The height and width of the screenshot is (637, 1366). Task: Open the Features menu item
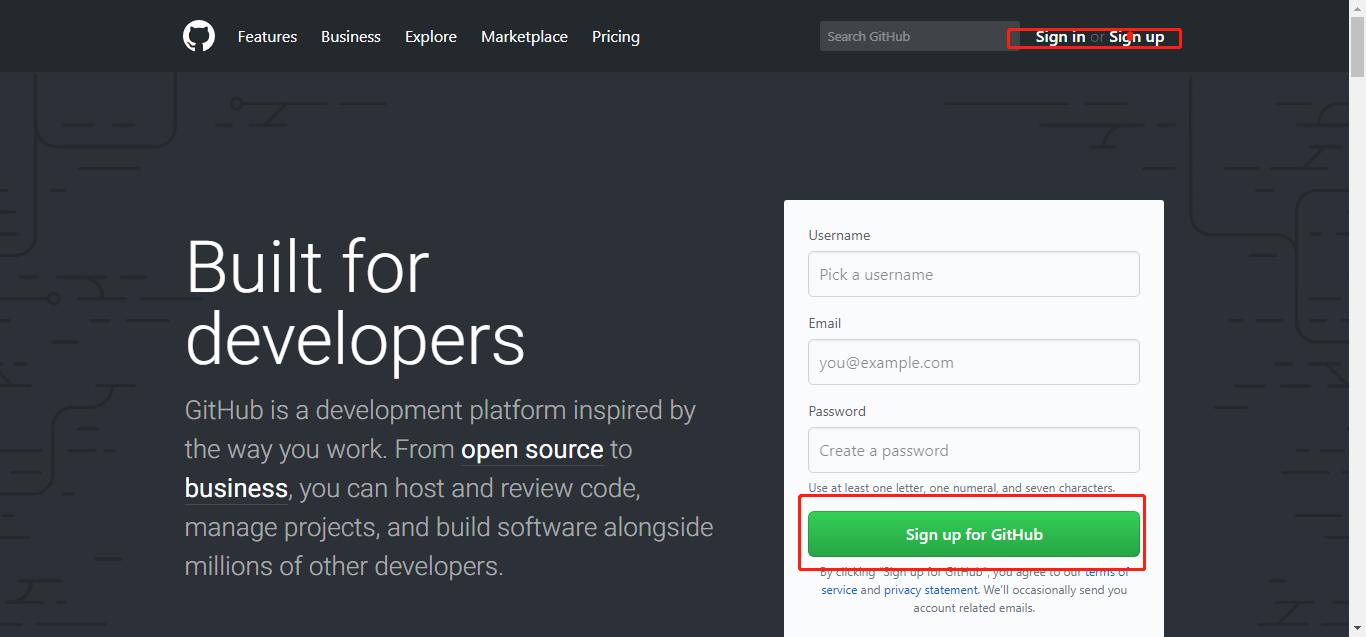267,37
